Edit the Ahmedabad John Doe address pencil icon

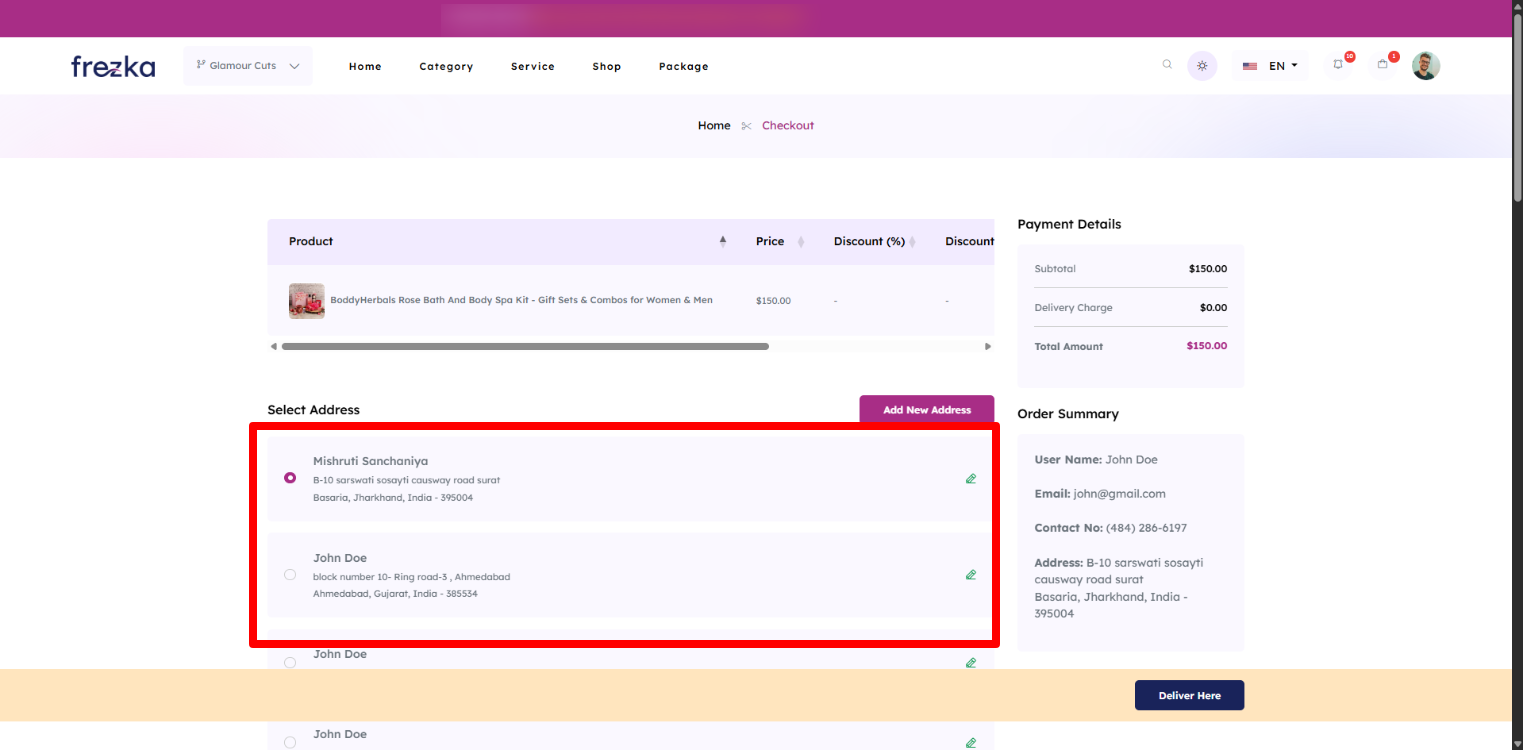click(970, 575)
